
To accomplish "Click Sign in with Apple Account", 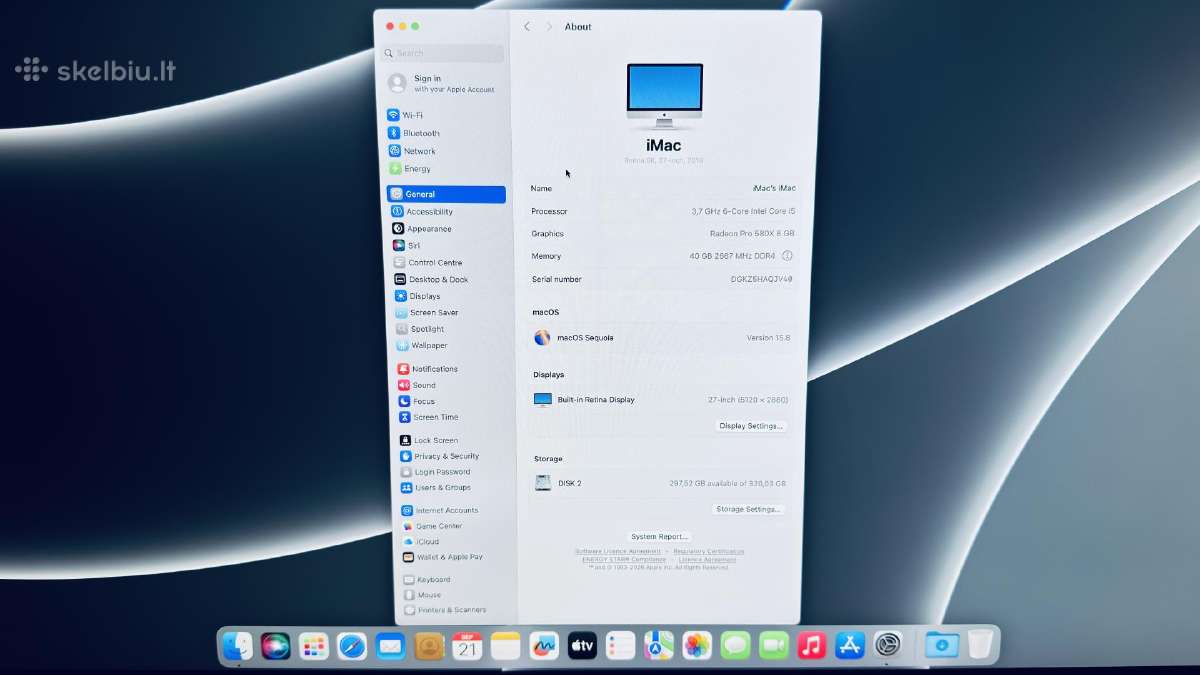I will coord(442,83).
